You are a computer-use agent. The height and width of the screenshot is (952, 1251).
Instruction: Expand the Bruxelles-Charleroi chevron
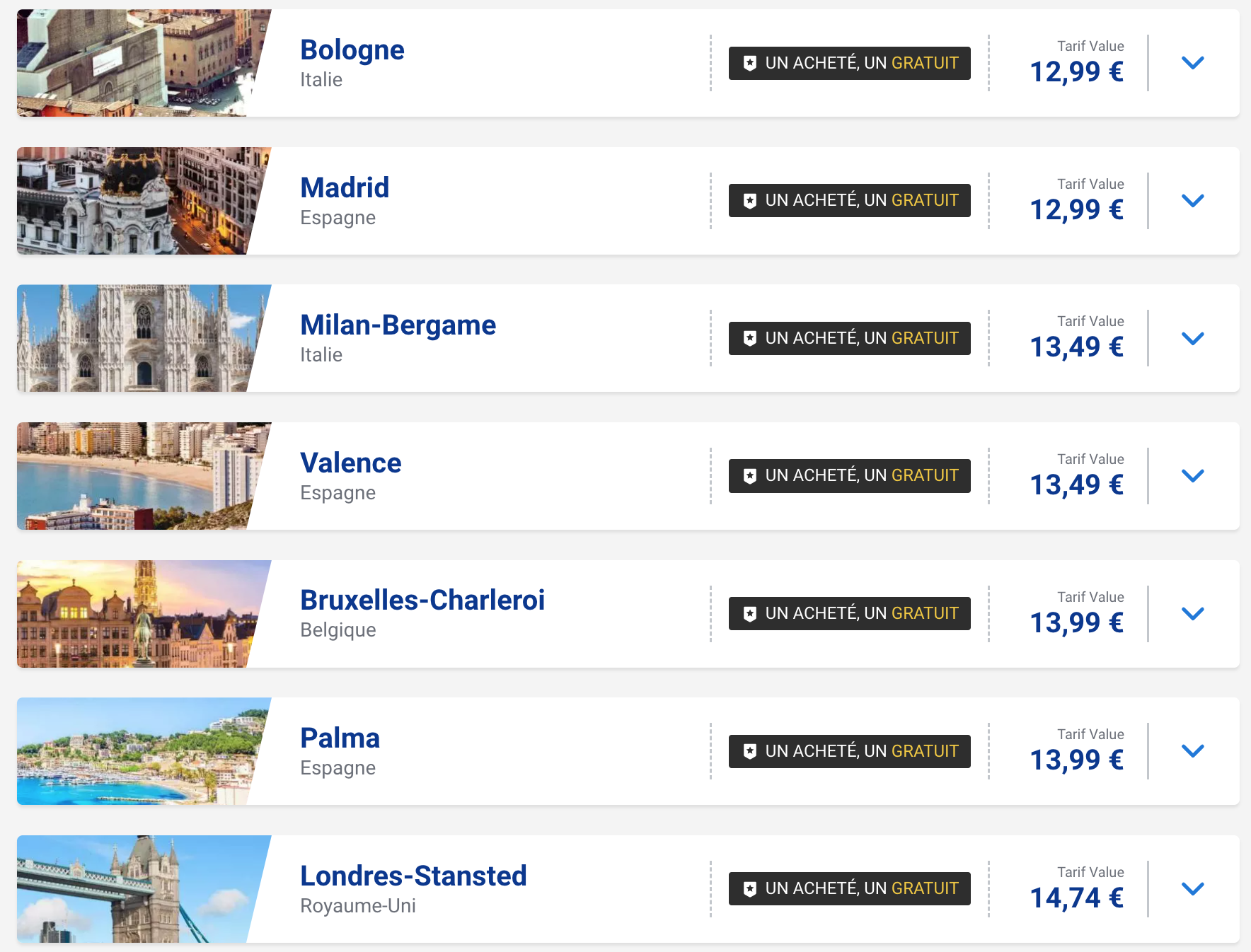pos(1193,614)
